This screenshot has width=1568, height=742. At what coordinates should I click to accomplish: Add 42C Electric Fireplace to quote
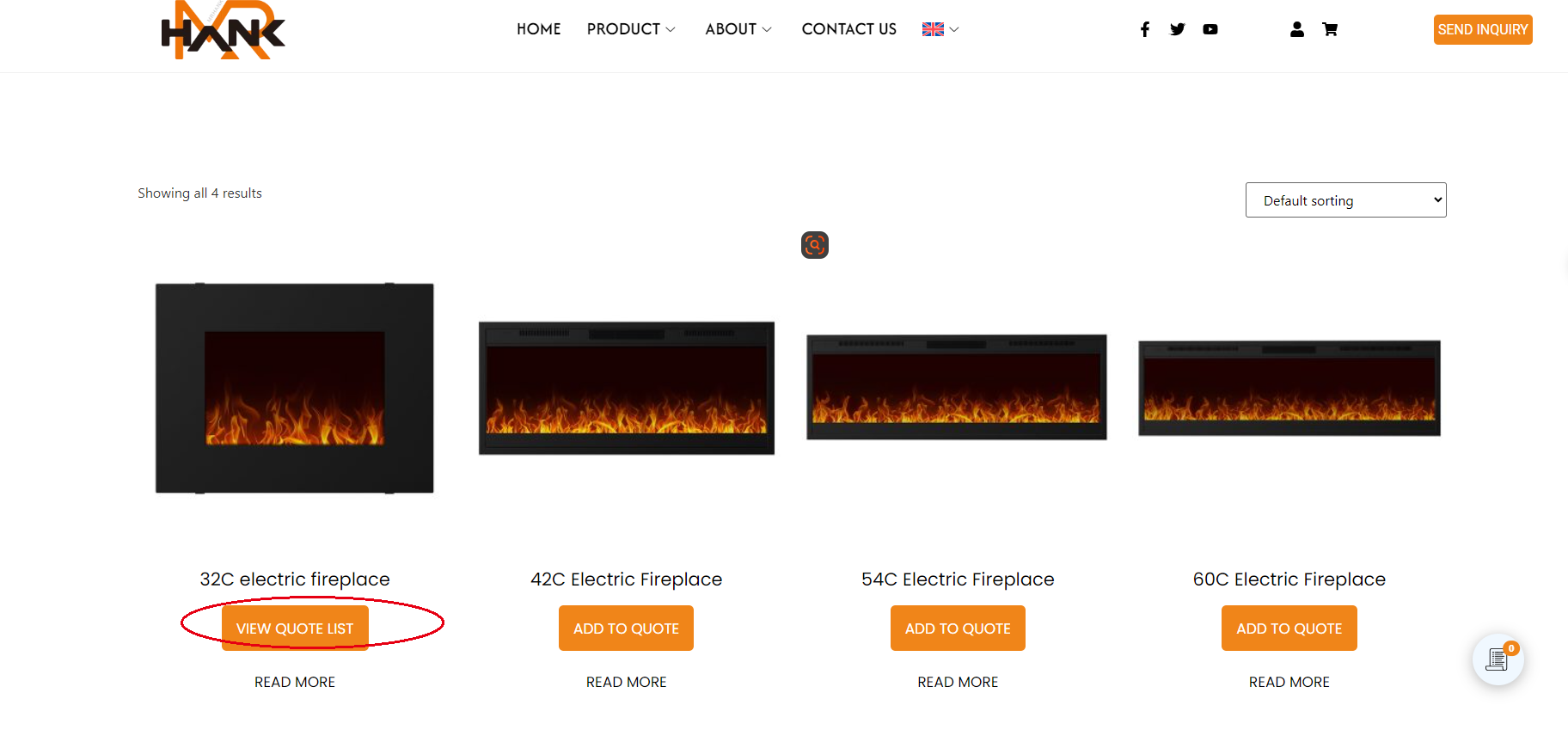[626, 629]
